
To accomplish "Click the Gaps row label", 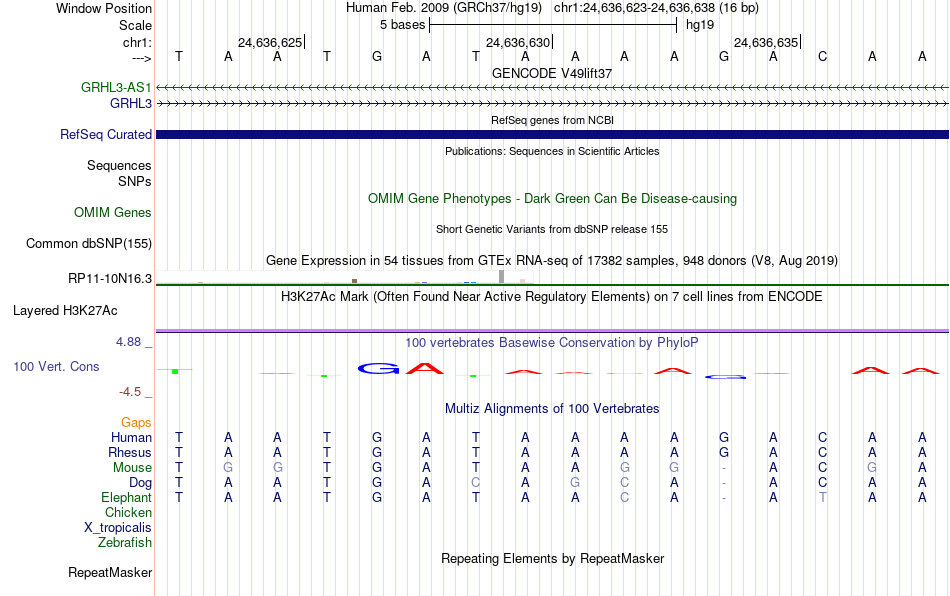I will (x=136, y=422).
